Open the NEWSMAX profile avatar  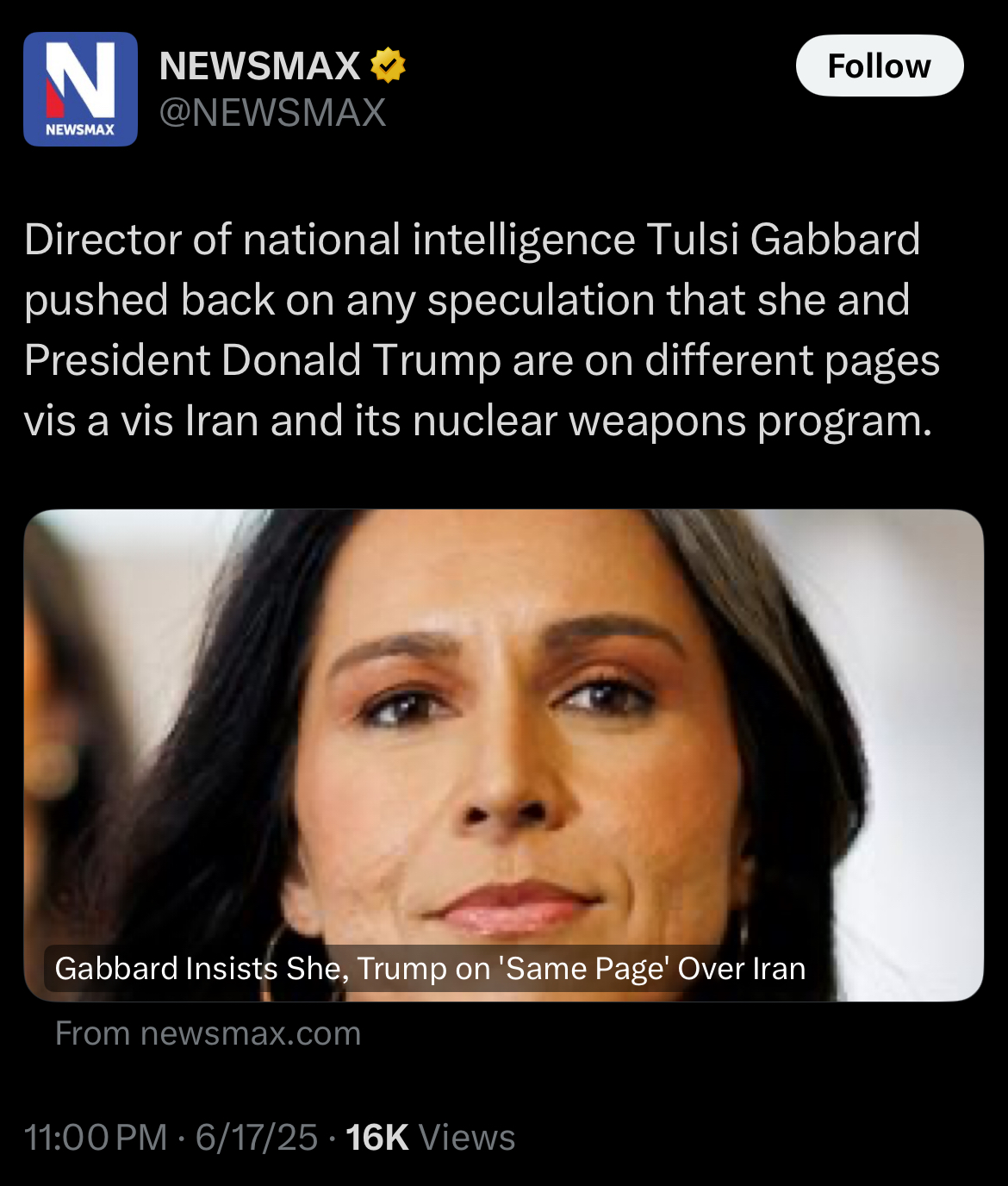click(80, 89)
